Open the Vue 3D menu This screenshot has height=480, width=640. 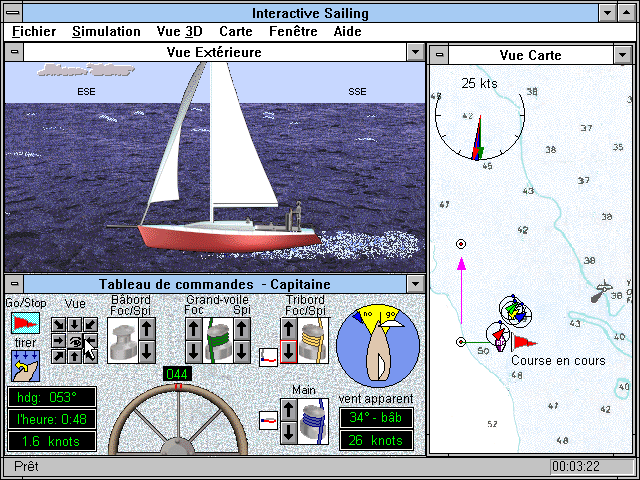tap(180, 31)
